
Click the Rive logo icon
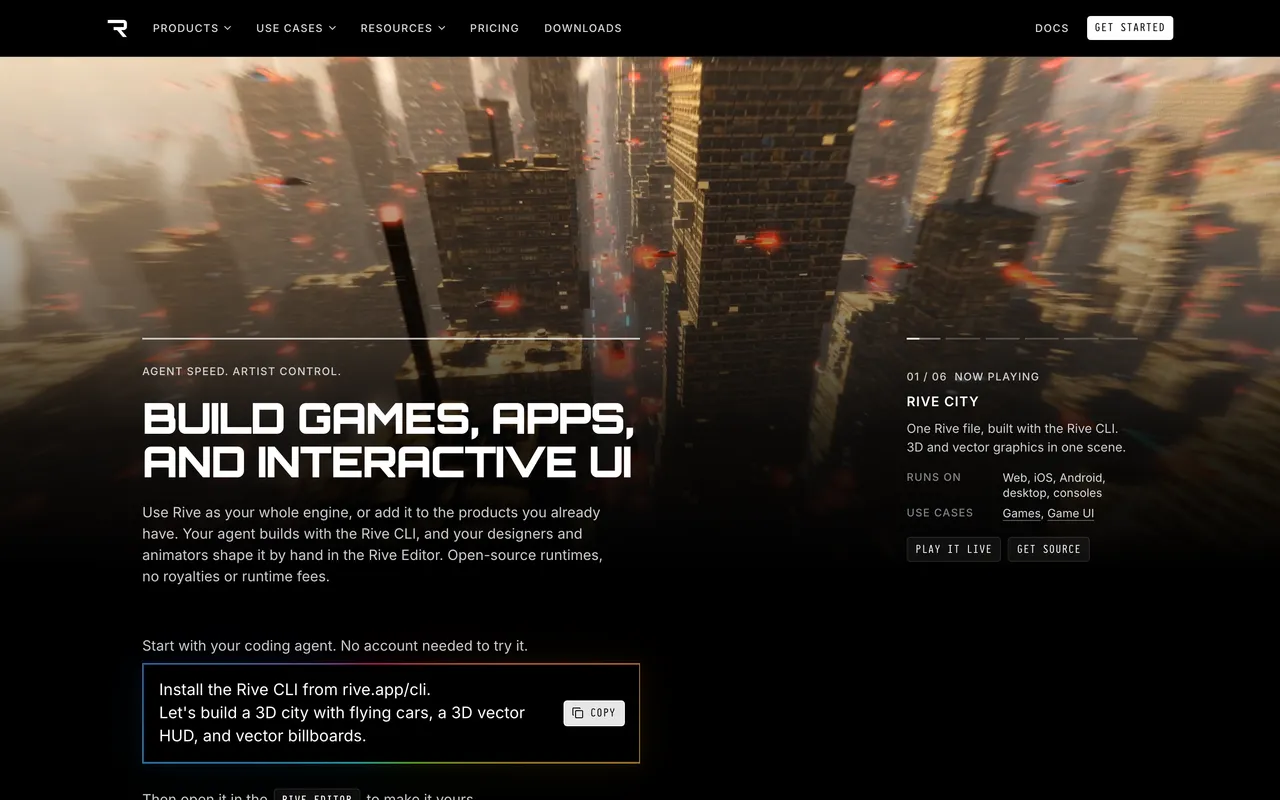tap(117, 28)
